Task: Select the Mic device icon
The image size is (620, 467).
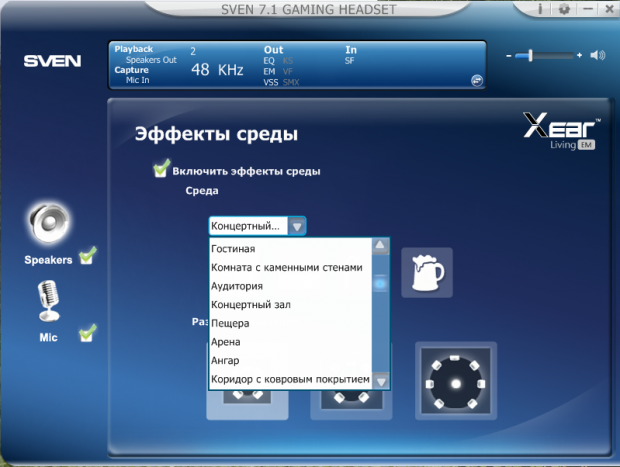Action: (x=49, y=301)
